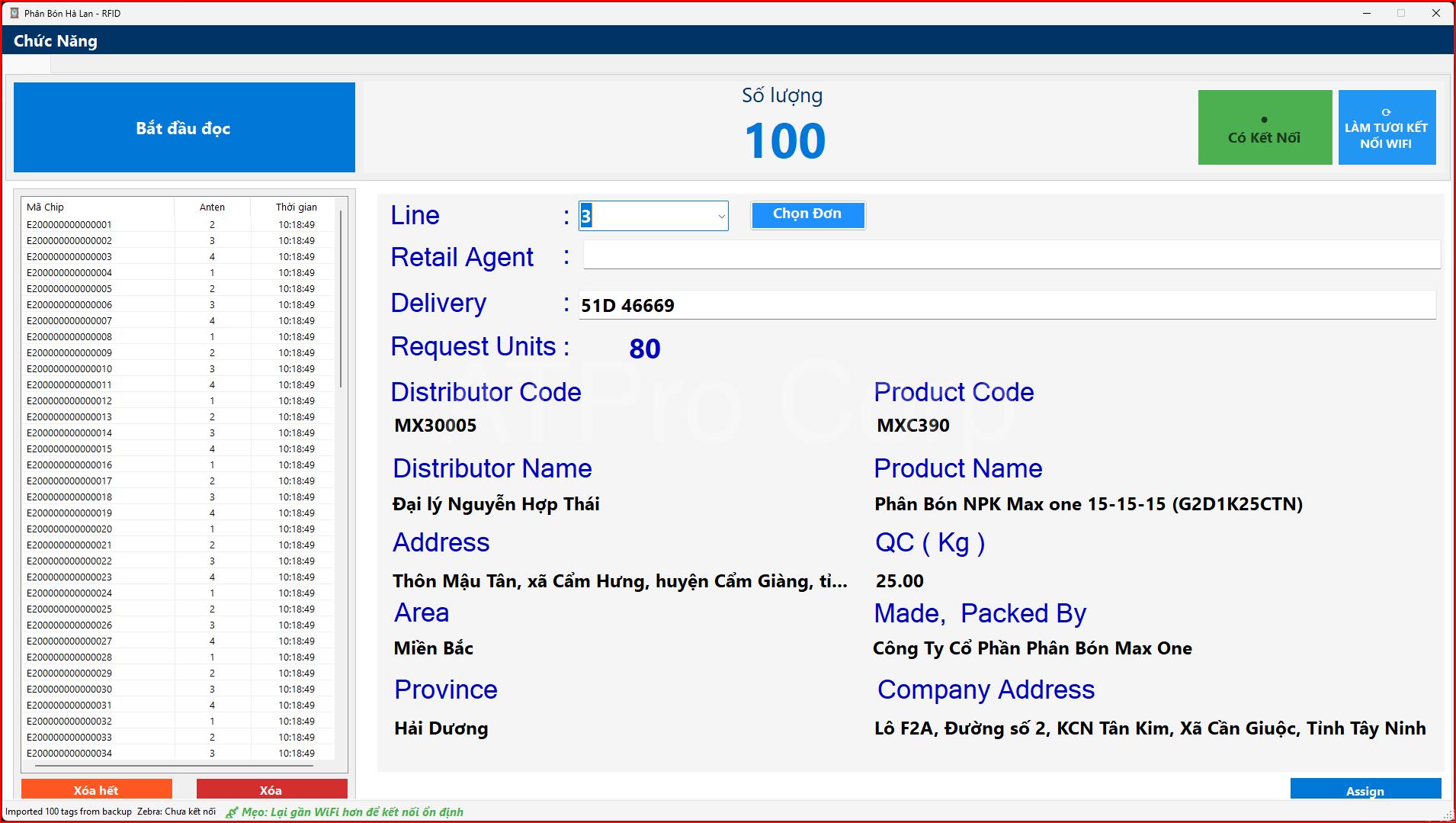This screenshot has width=1456, height=823.
Task: Click the Delivery field with 51D 46669
Action: point(1006,305)
